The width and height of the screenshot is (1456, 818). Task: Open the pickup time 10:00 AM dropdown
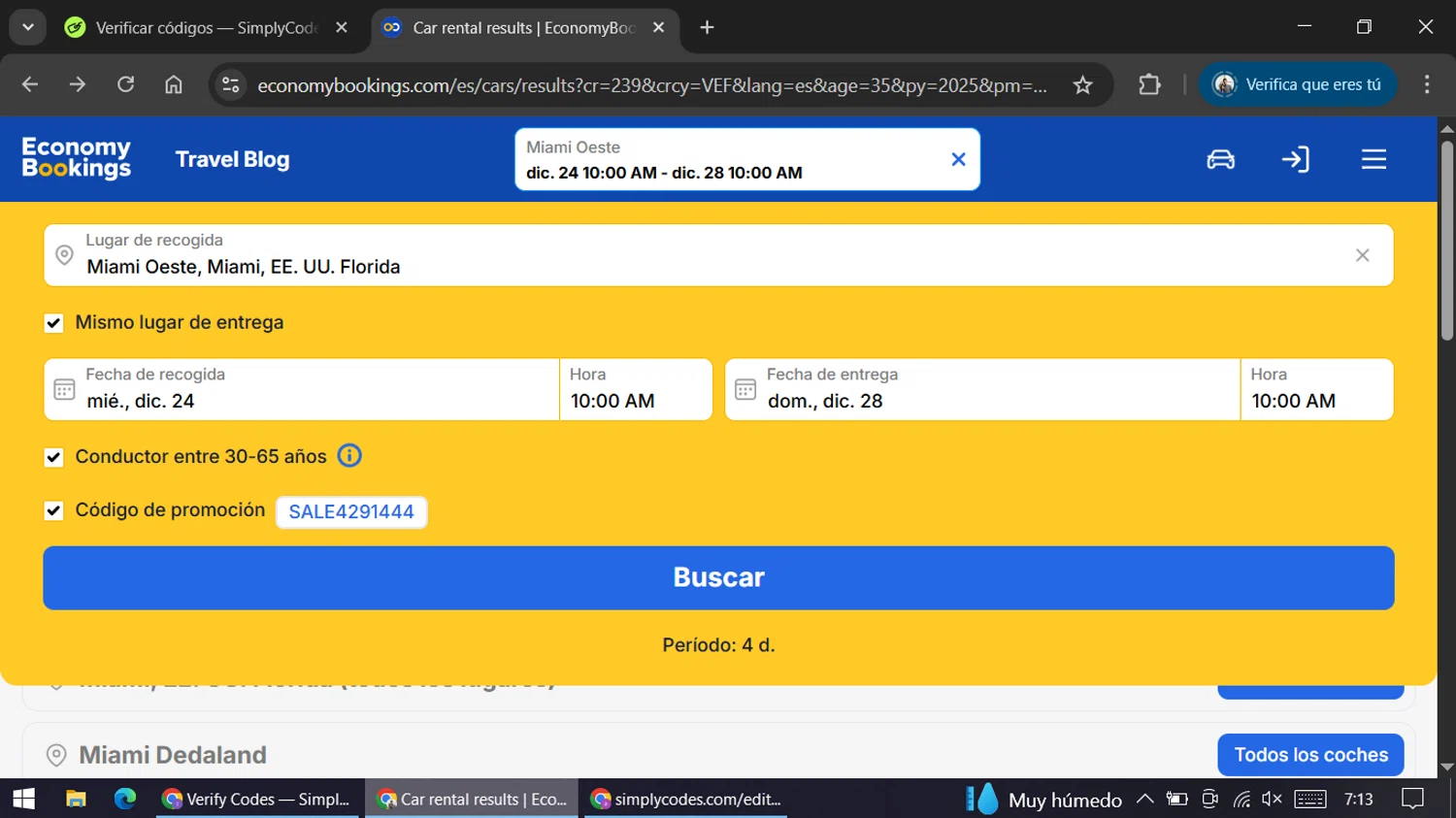click(x=636, y=389)
